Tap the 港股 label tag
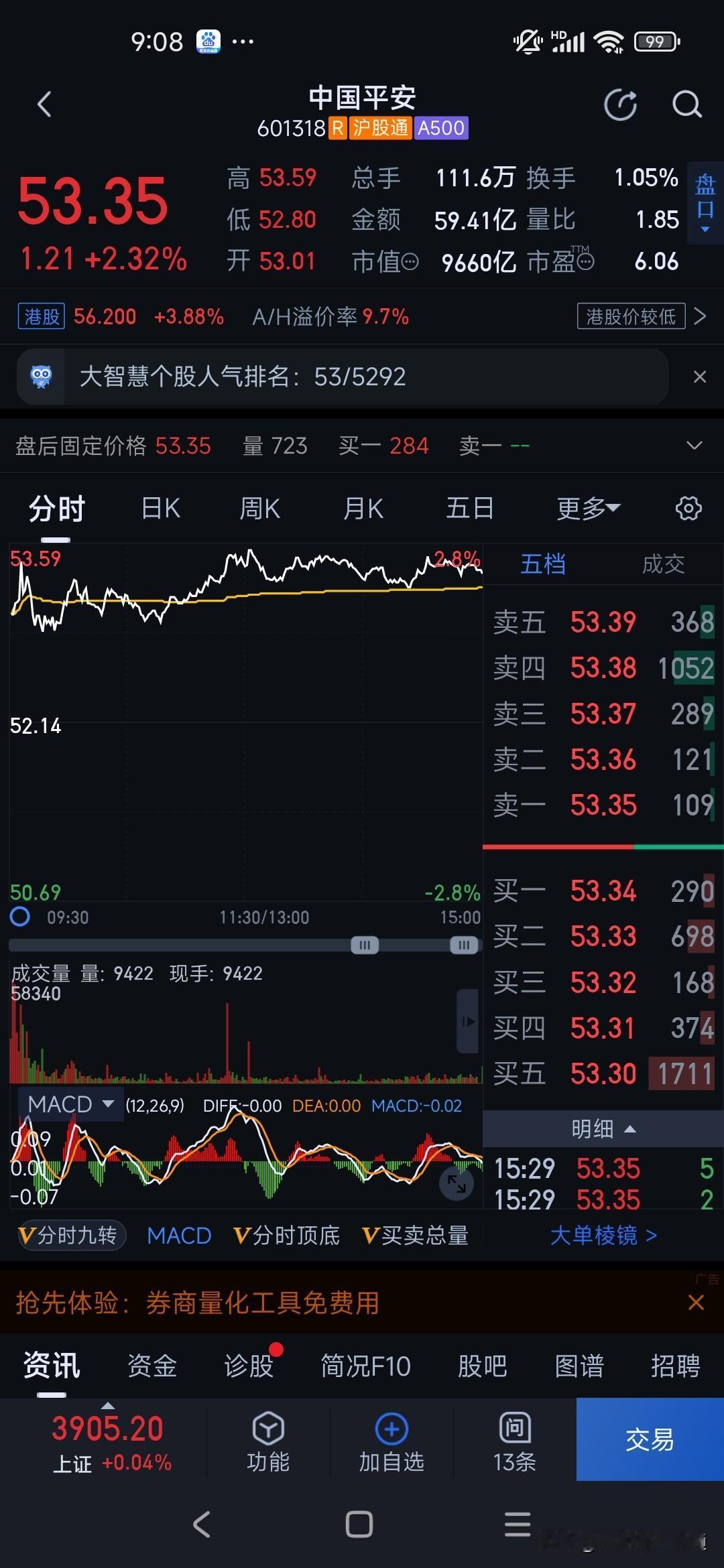The image size is (724, 1568). (42, 316)
